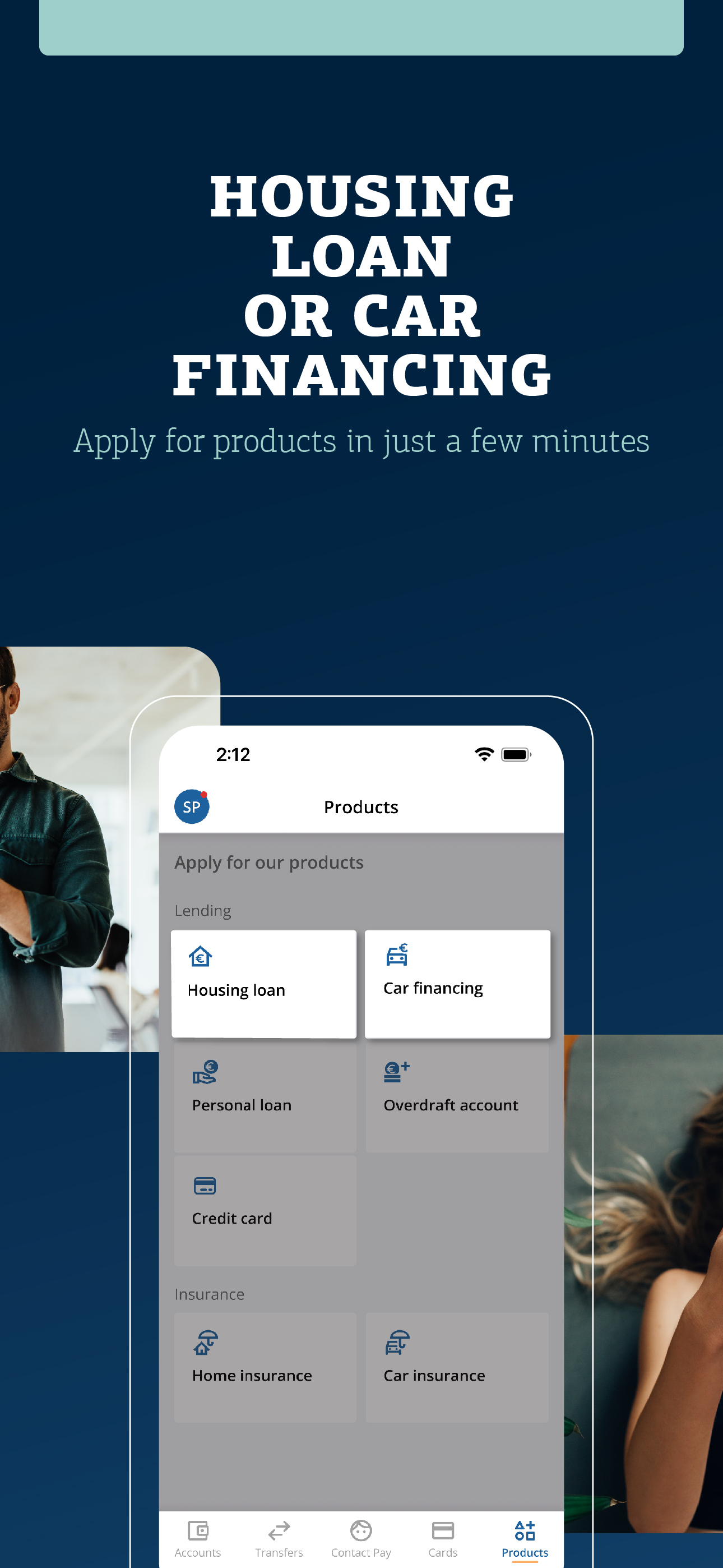Tap the hand holding coin icon
Image resolution: width=723 pixels, height=1568 pixels.
(205, 1072)
